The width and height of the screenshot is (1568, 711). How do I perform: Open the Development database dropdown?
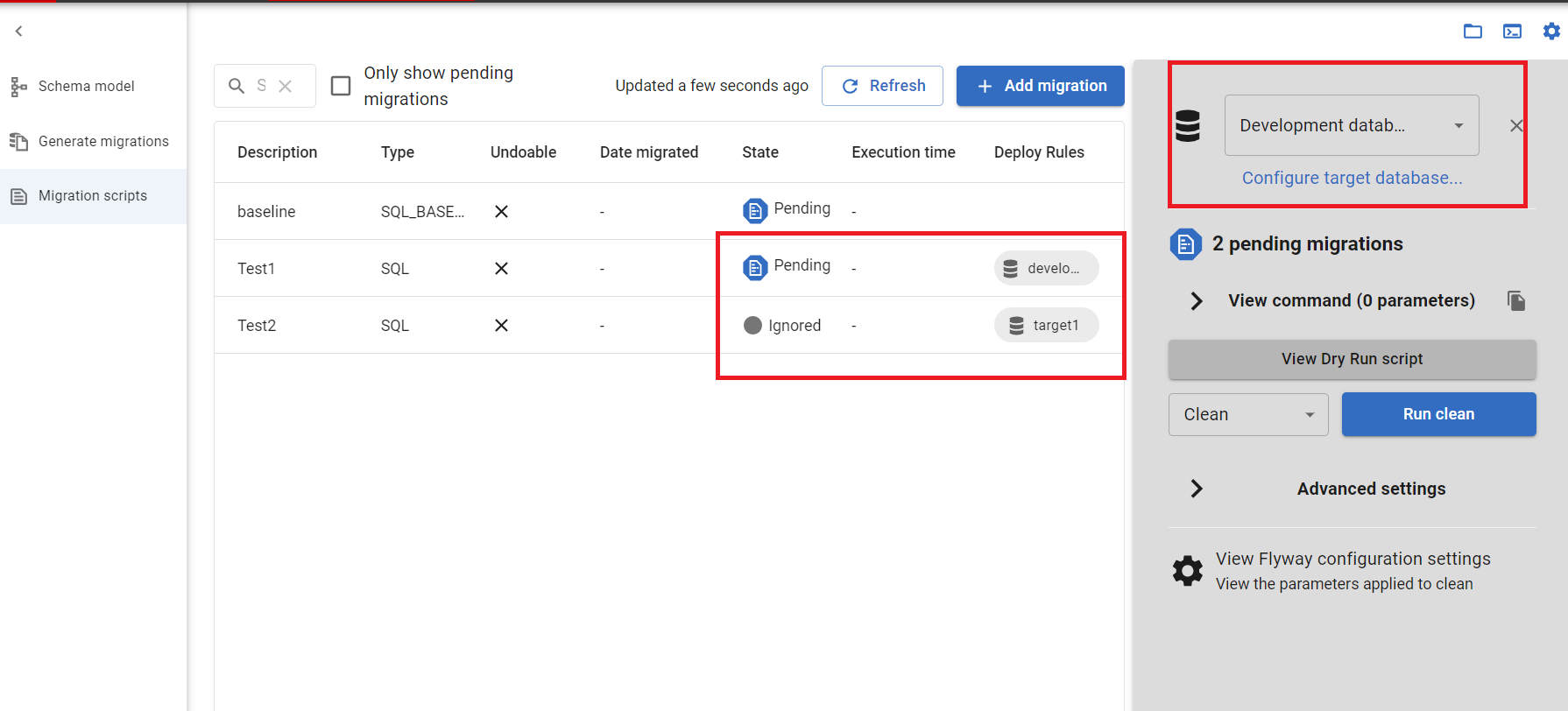1351,125
